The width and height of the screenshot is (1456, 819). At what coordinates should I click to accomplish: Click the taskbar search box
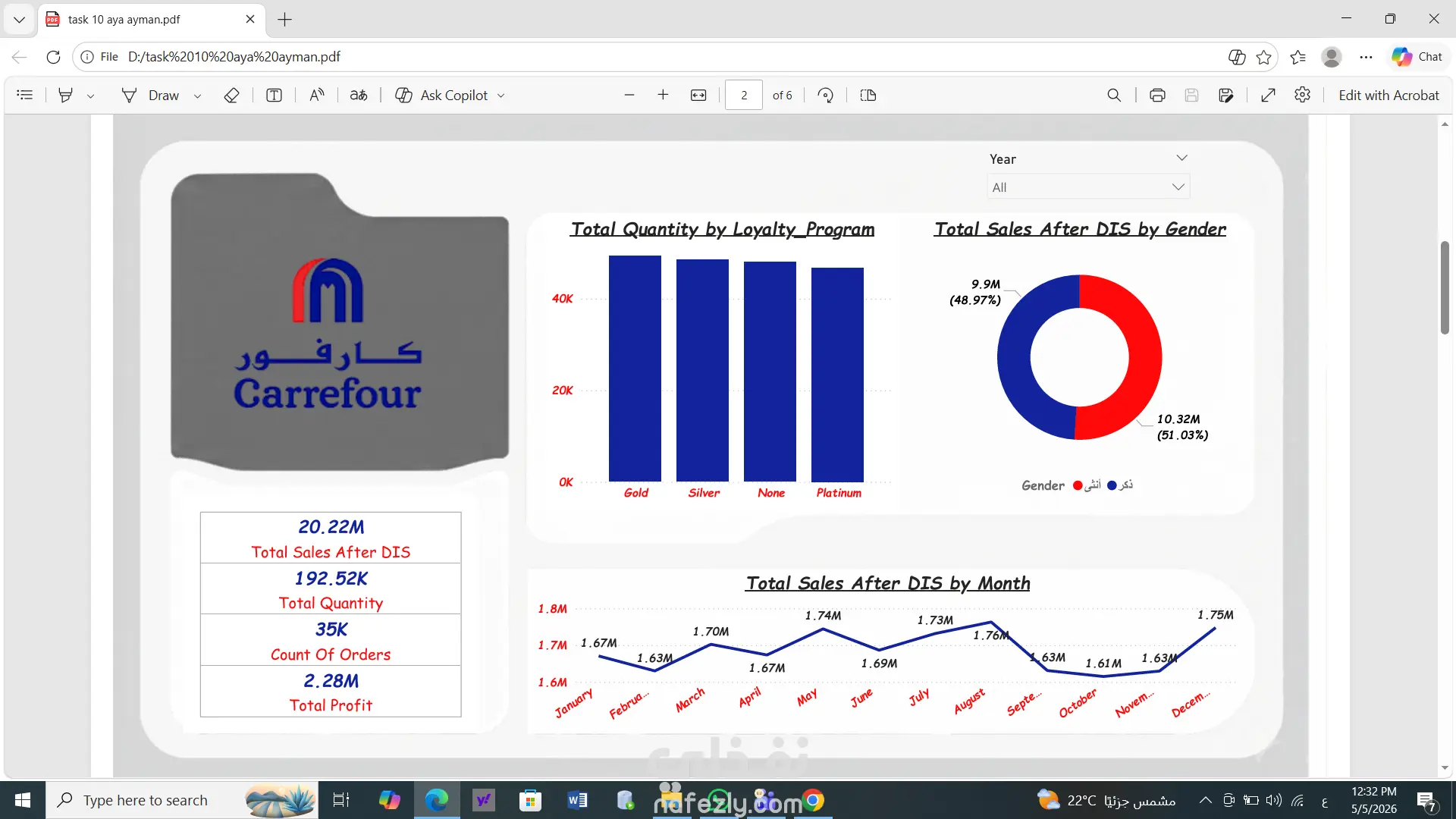[182, 800]
